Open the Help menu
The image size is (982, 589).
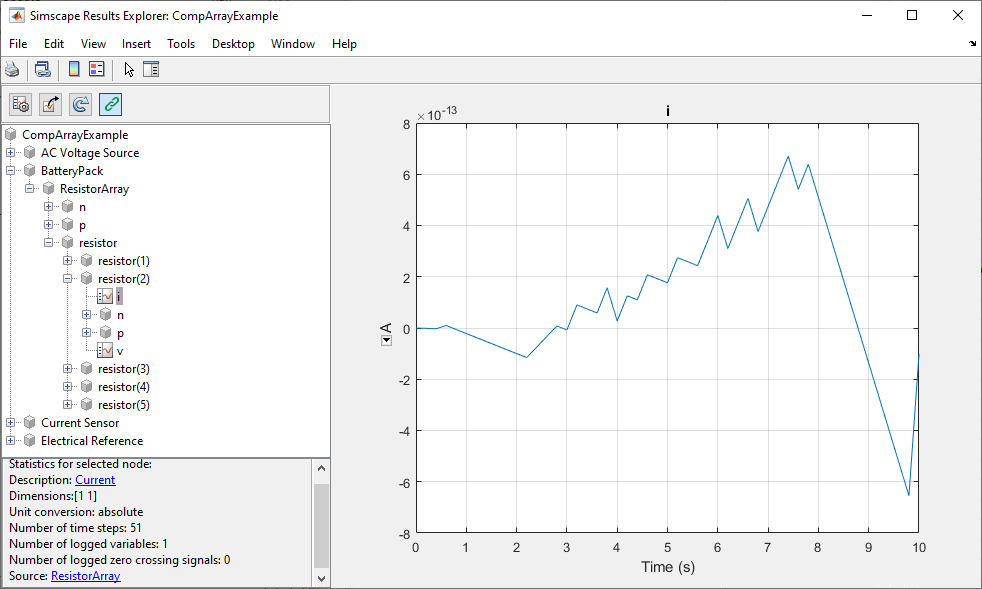[344, 43]
